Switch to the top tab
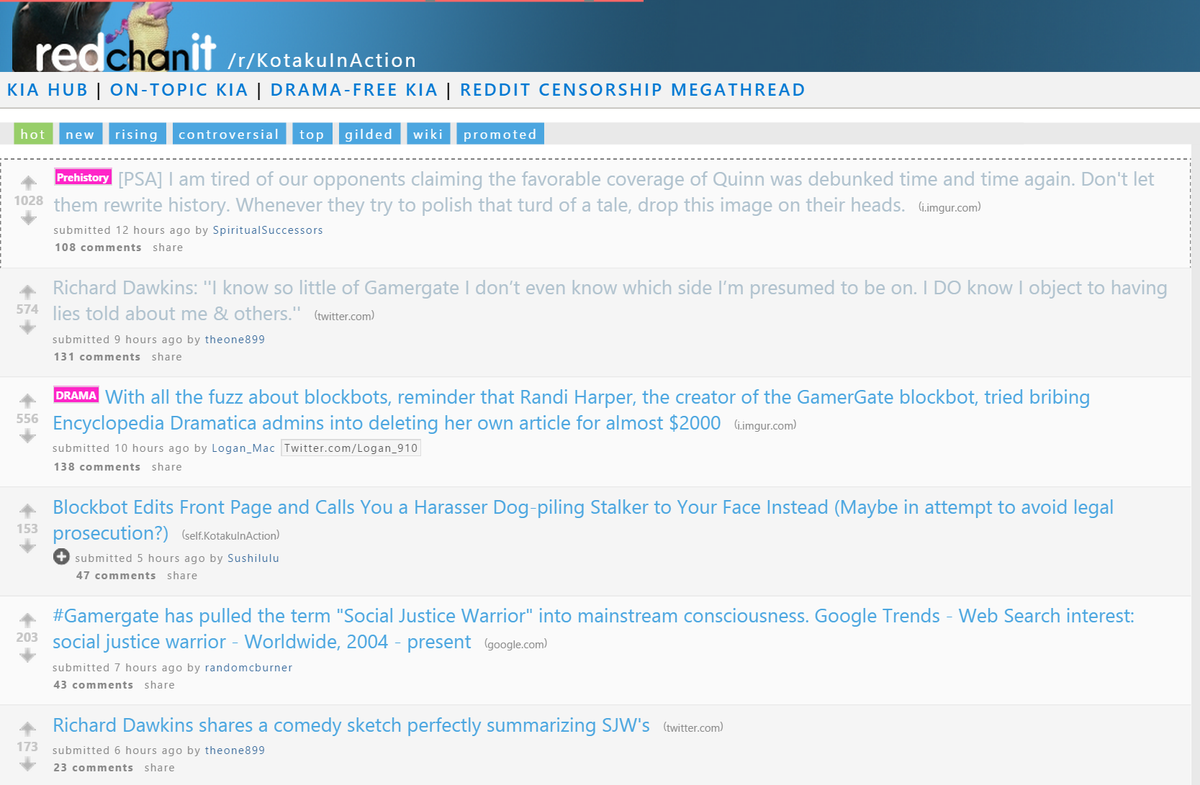Viewport: 1200px width, 785px height. (x=312, y=134)
